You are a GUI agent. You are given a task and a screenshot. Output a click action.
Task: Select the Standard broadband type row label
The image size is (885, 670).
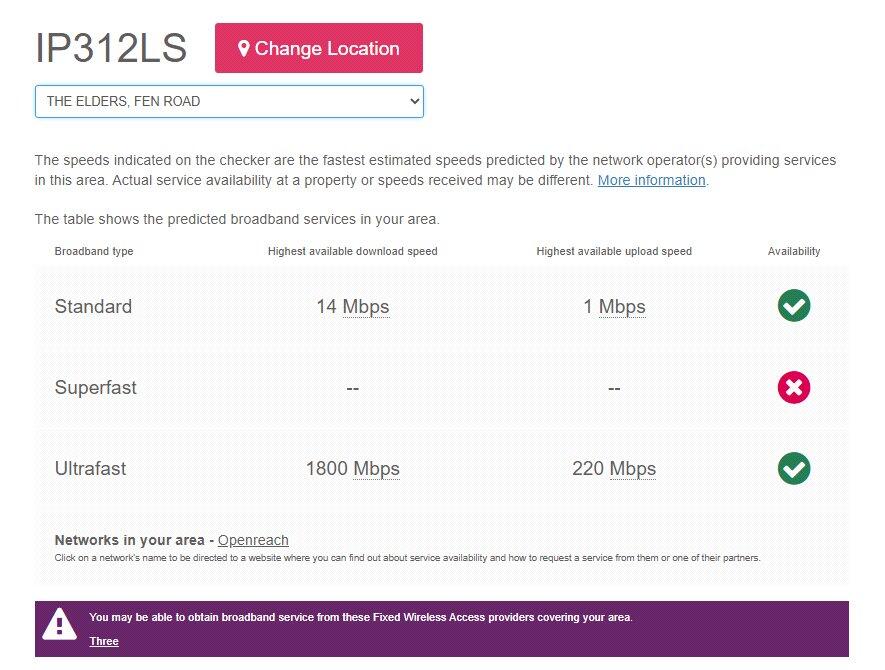(x=93, y=306)
